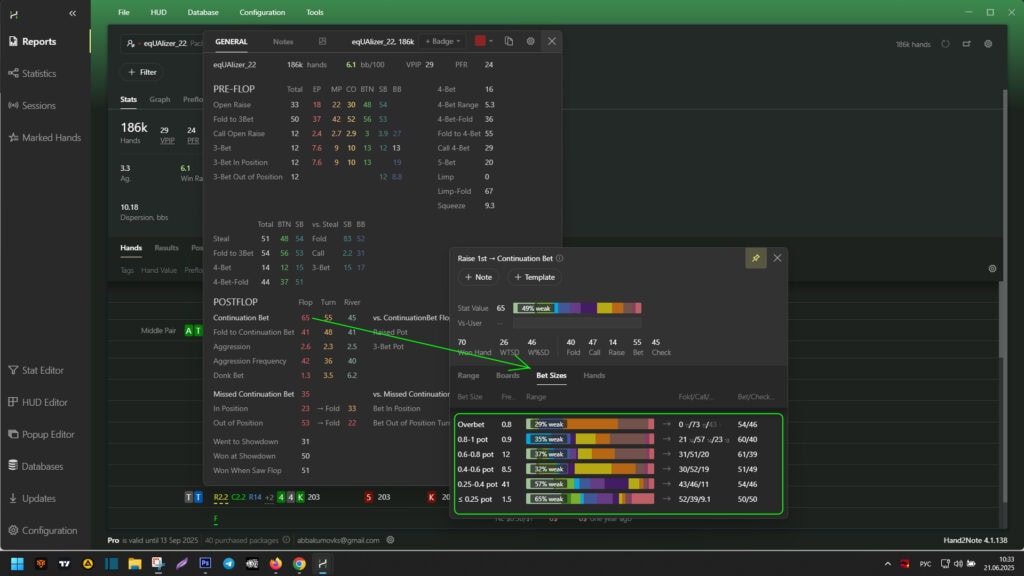
Task: Click the Squeeze value 9.3
Action: coord(489,205)
